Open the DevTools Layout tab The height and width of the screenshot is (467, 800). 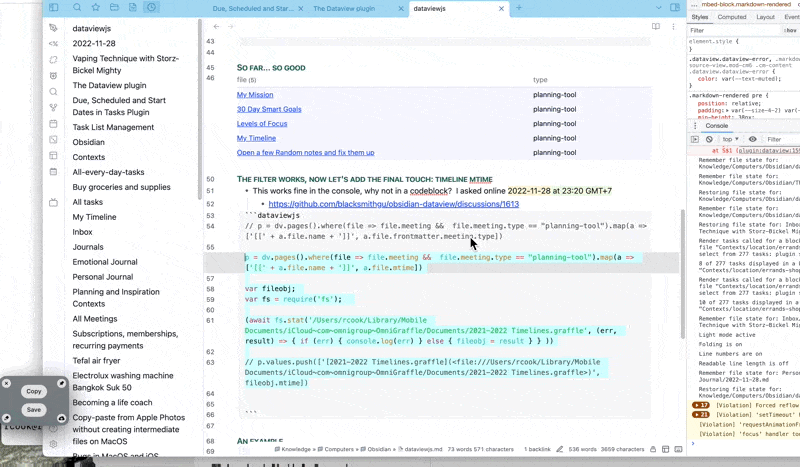[765, 17]
